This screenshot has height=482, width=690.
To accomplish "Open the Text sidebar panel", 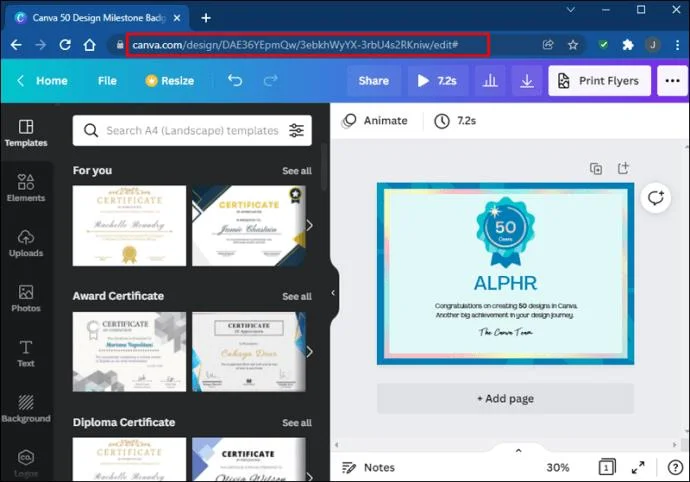I will (x=26, y=353).
